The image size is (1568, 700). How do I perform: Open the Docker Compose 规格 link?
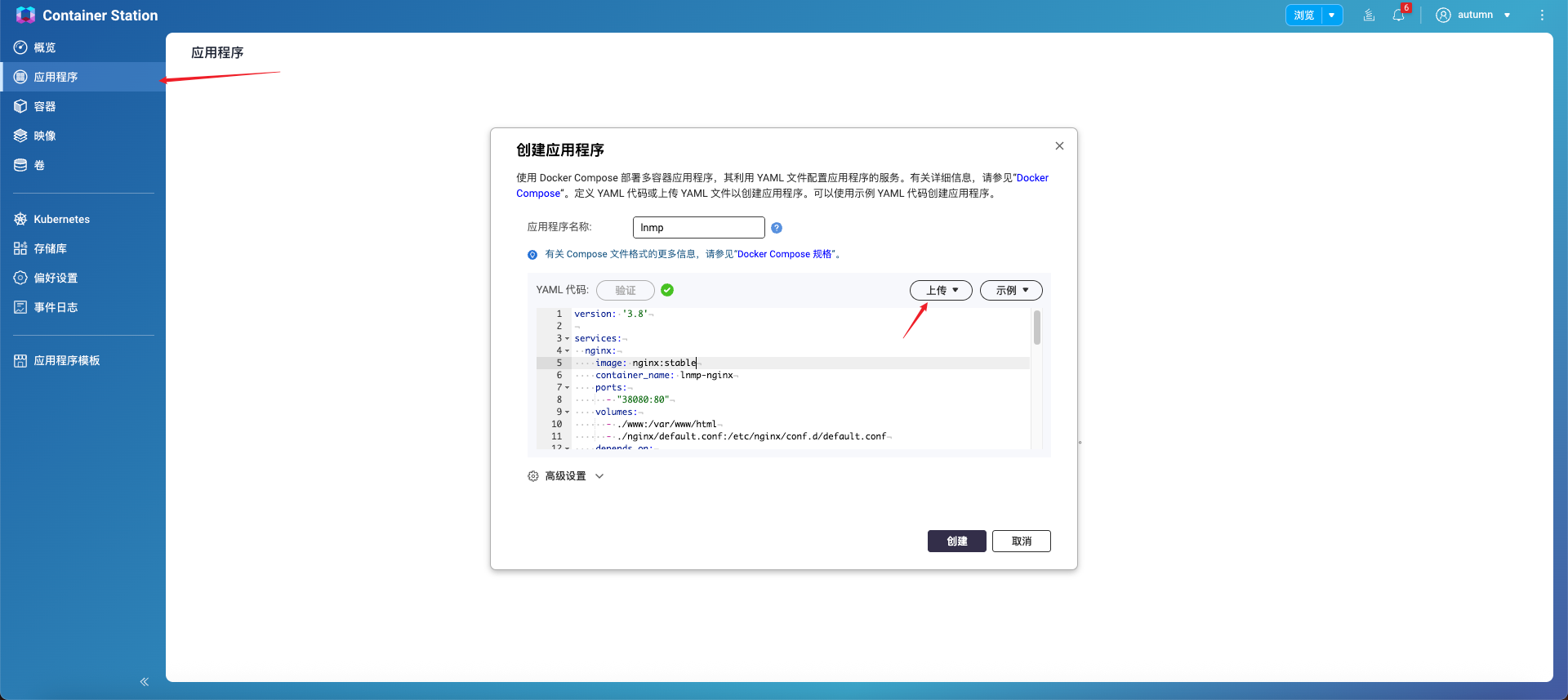coord(785,254)
